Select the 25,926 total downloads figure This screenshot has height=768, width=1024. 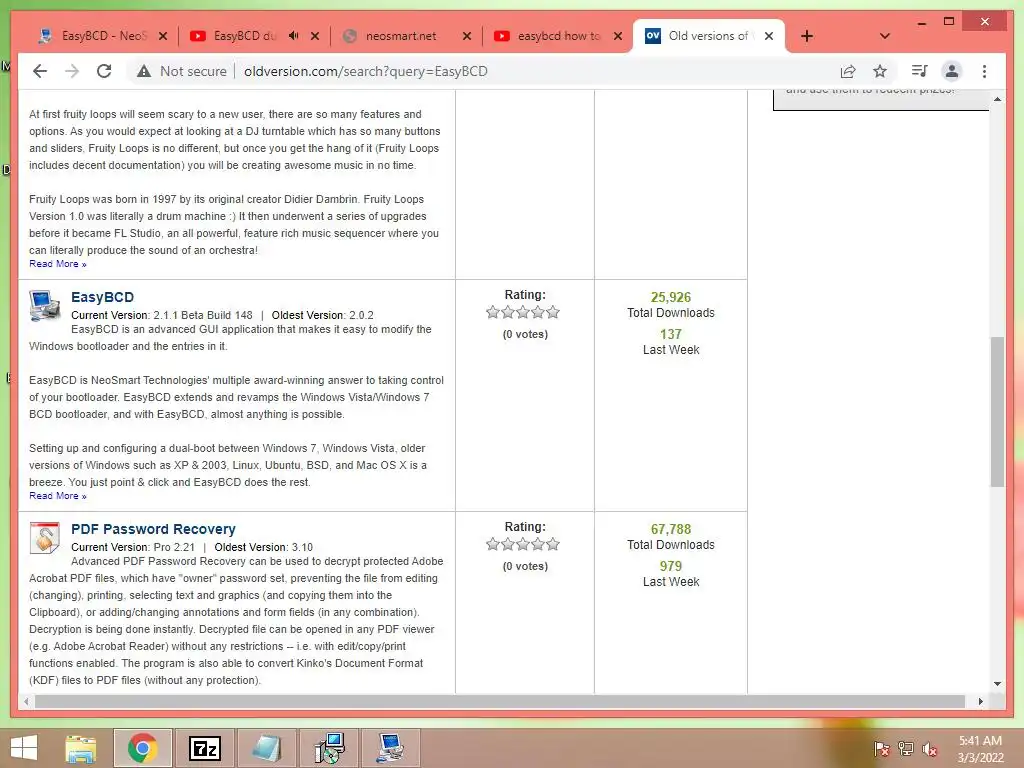point(671,297)
